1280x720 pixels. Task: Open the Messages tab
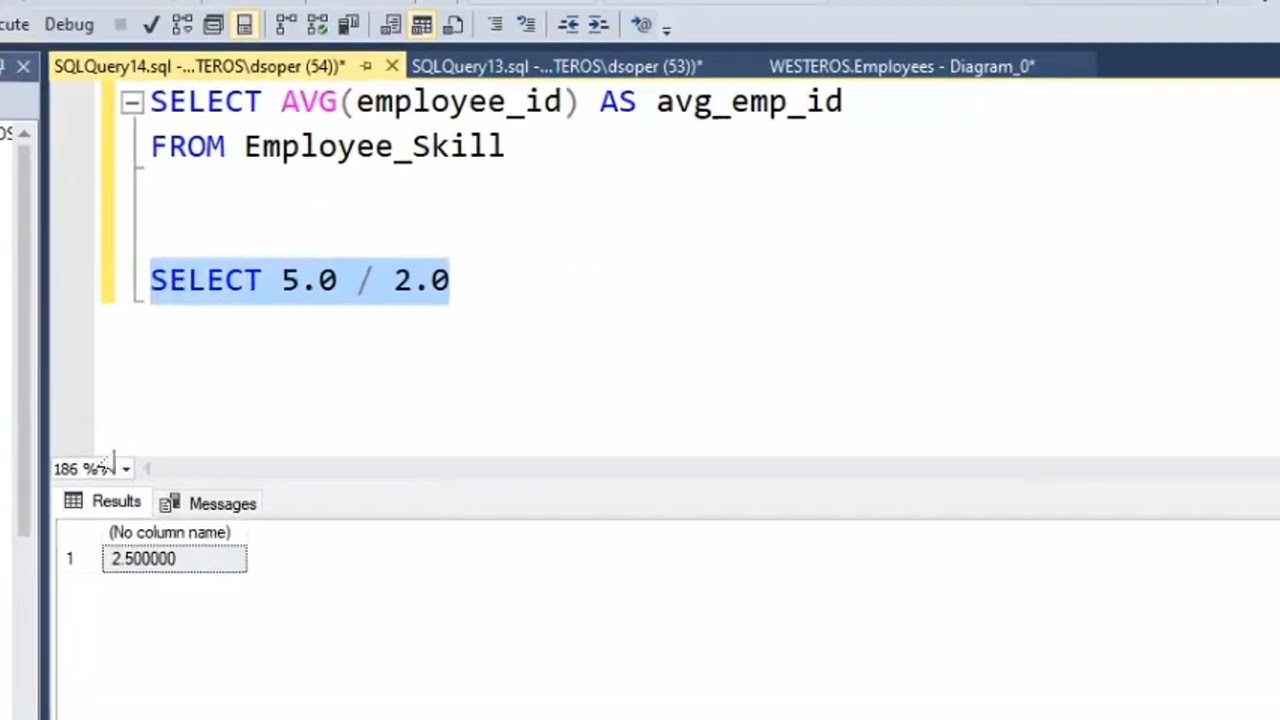click(x=209, y=503)
